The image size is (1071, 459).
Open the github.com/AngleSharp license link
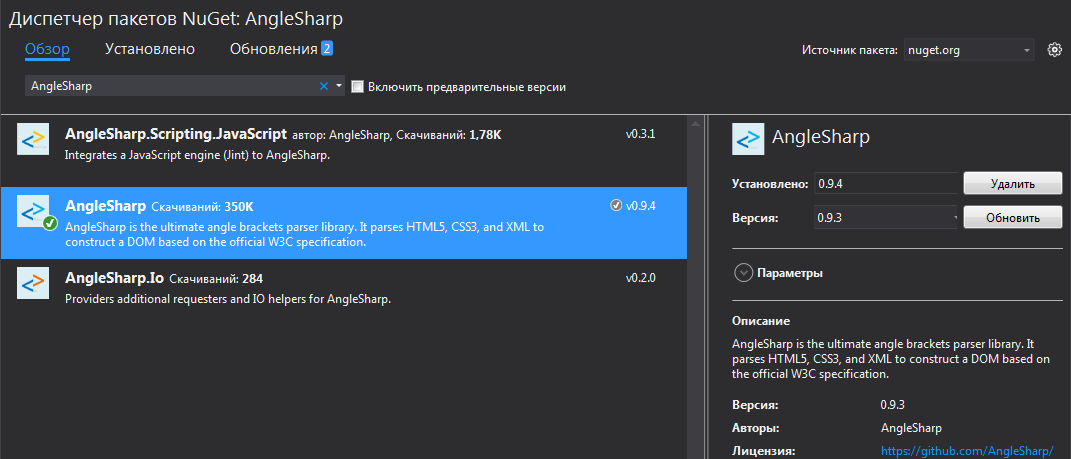[x=968, y=451]
